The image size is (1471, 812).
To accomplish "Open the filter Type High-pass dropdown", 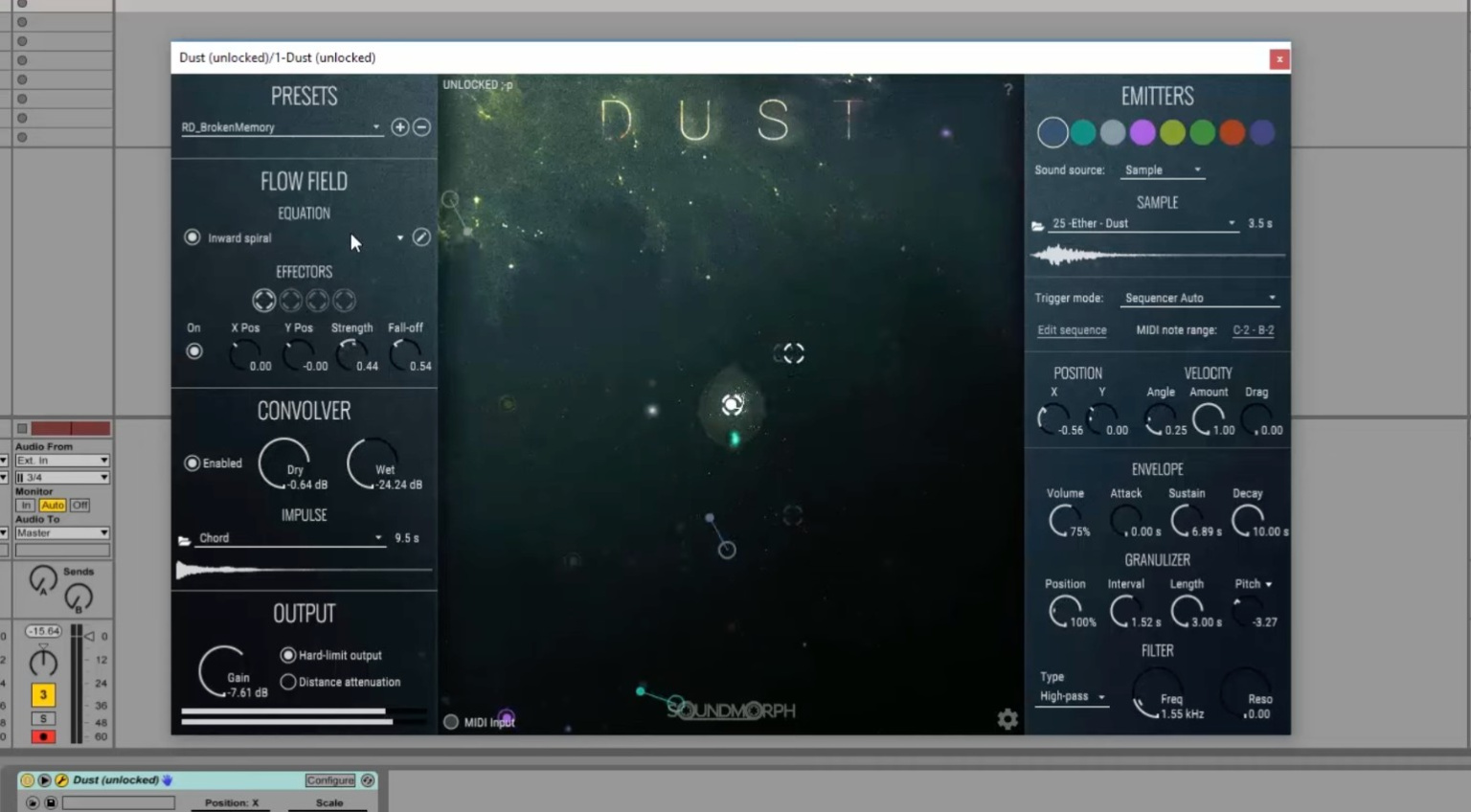I will [x=1073, y=697].
